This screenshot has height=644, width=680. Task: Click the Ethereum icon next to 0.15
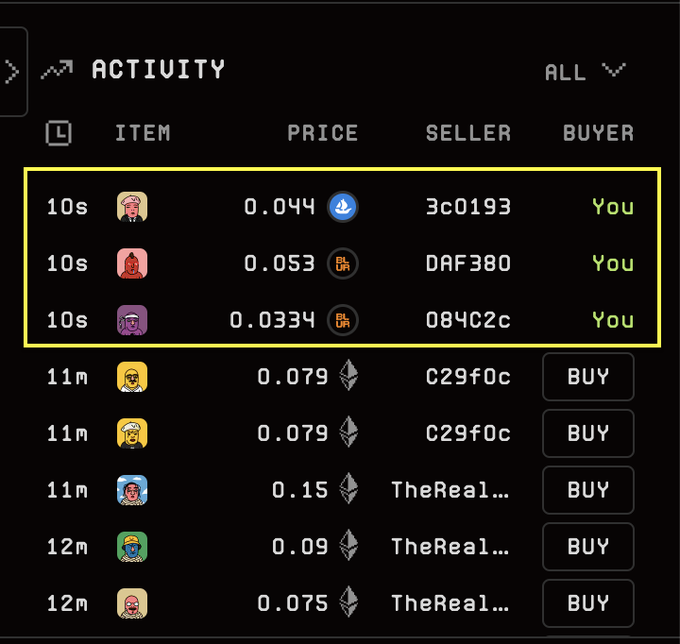(349, 488)
